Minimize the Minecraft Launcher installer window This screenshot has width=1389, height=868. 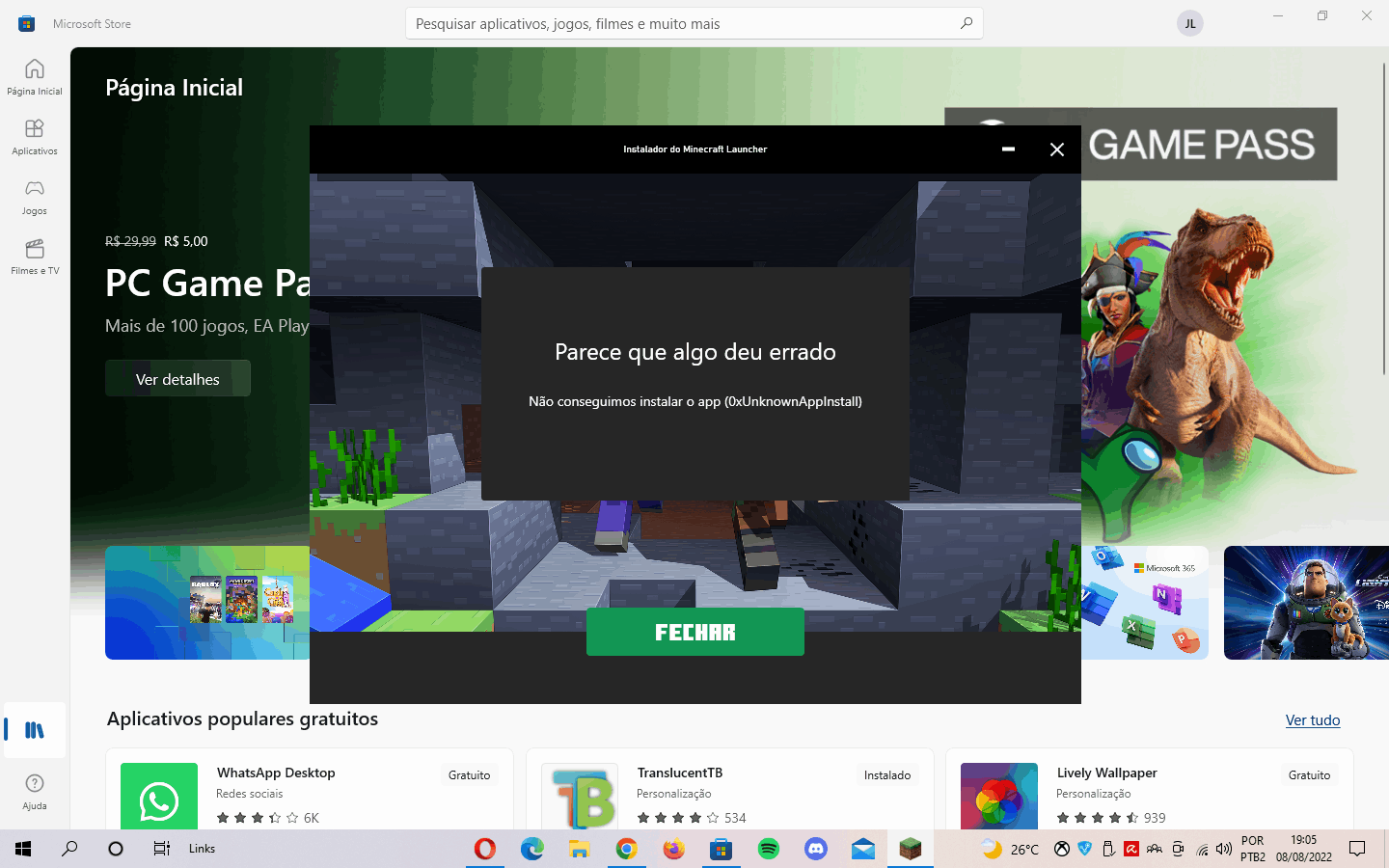coord(1008,149)
